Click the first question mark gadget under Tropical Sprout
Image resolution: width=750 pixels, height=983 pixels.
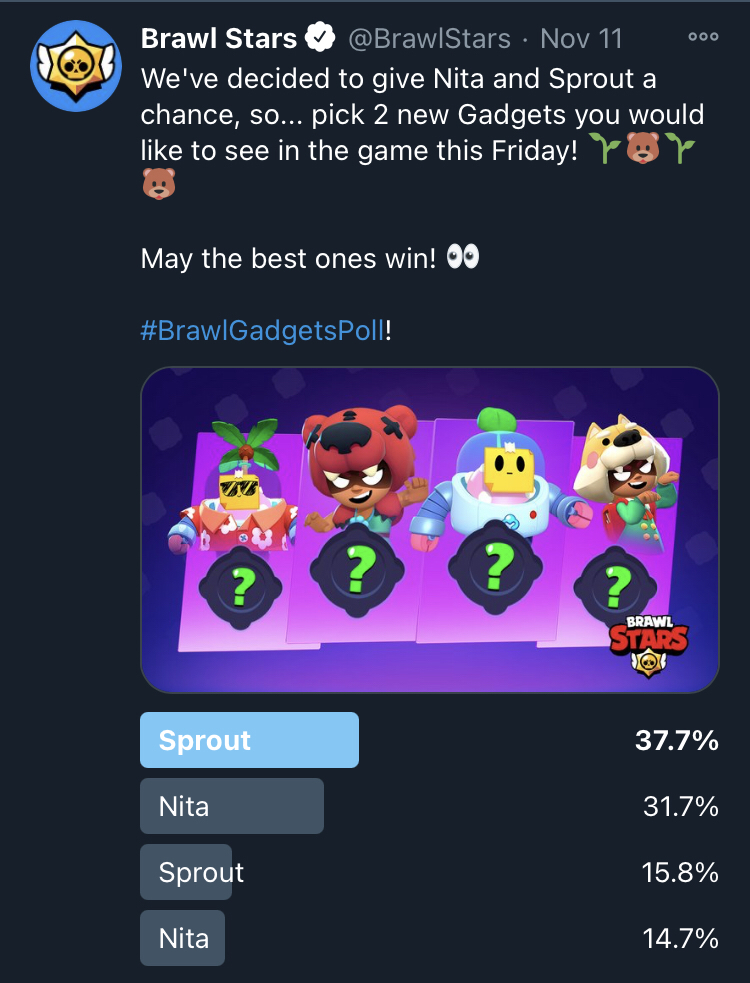237,586
